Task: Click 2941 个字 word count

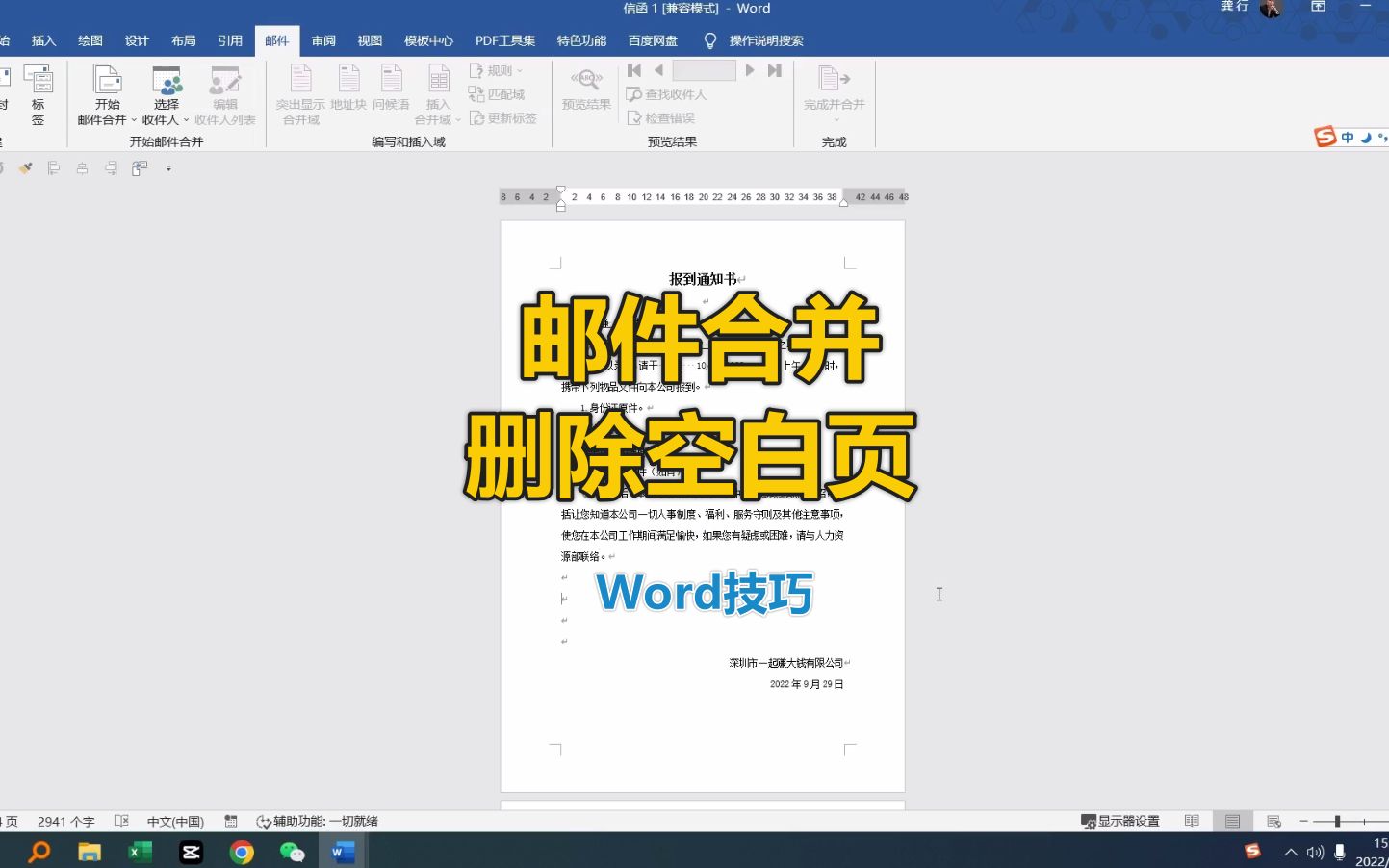Action: (x=66, y=821)
